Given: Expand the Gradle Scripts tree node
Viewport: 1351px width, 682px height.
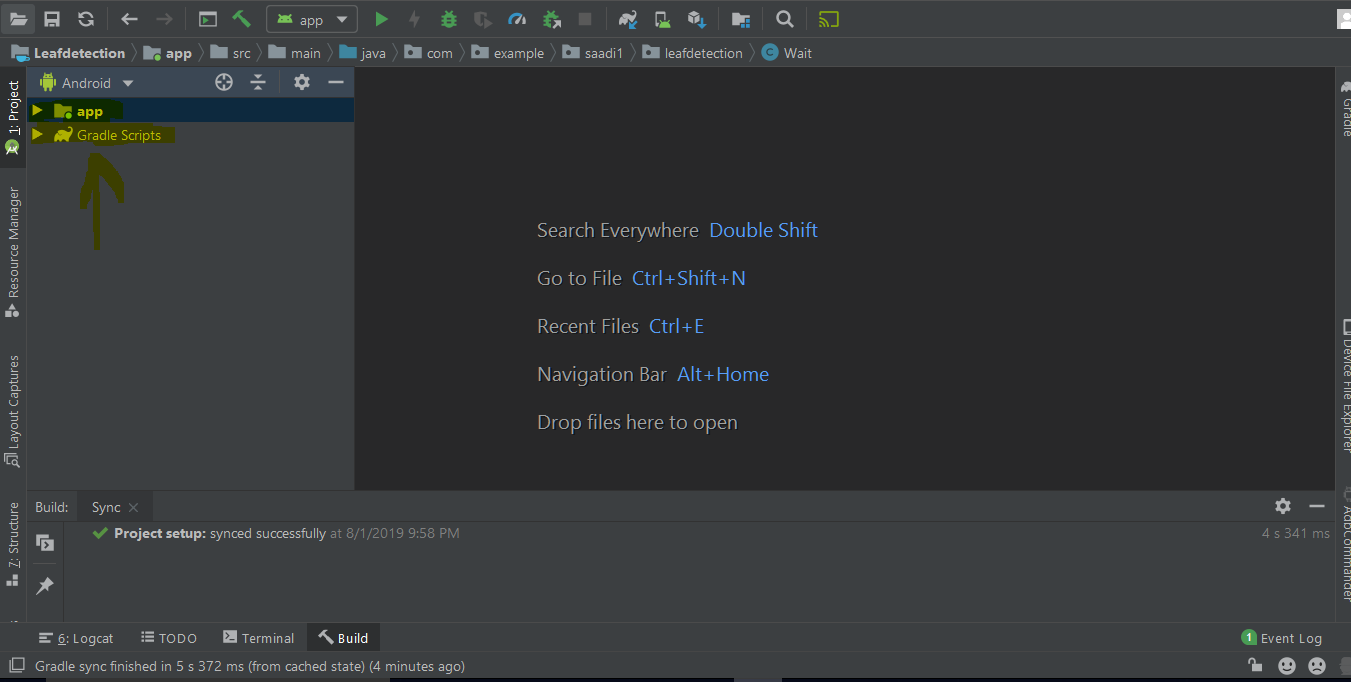Looking at the screenshot, I should point(37,134).
